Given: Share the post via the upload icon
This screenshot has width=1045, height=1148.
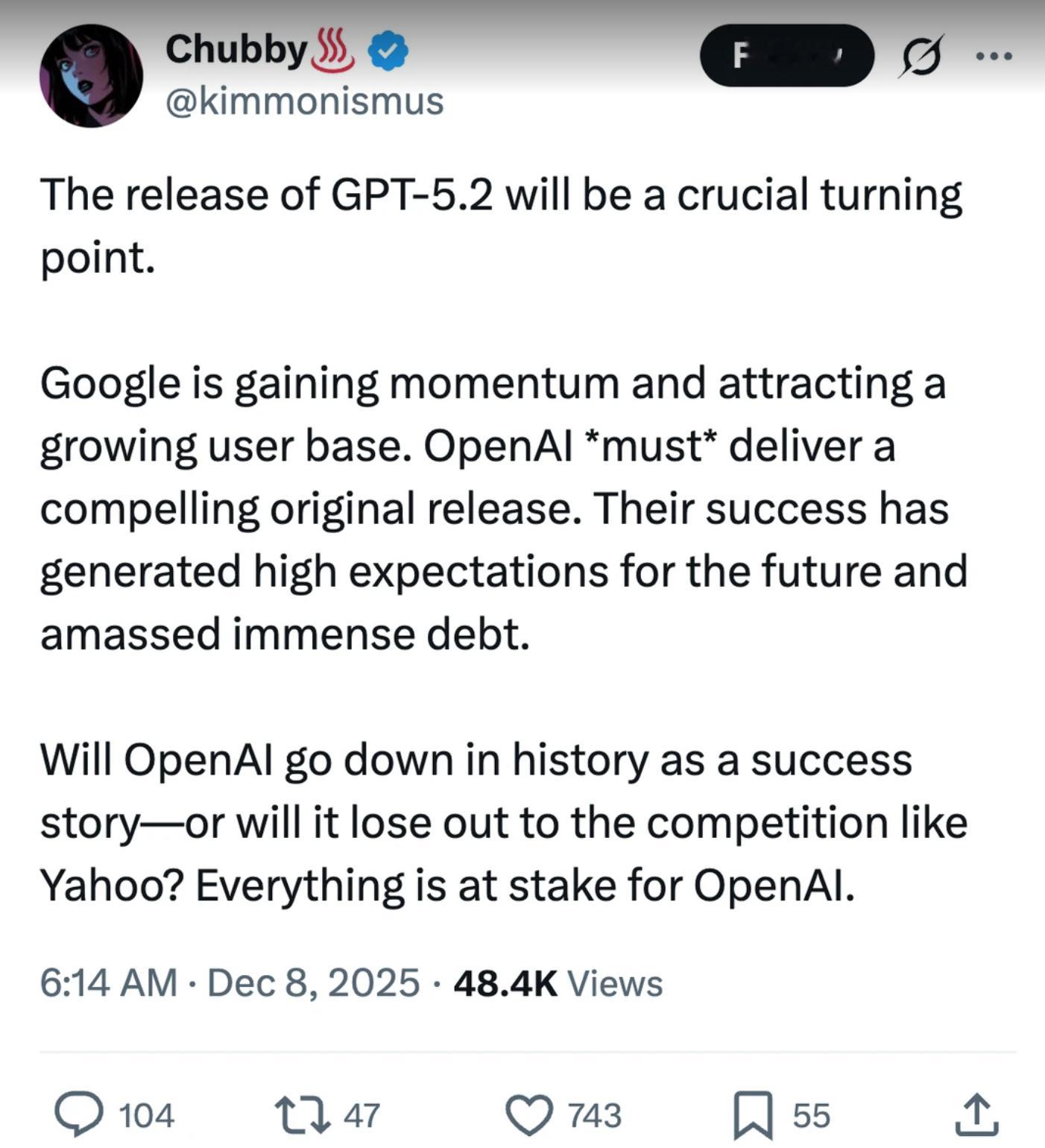Looking at the screenshot, I should 978,1113.
